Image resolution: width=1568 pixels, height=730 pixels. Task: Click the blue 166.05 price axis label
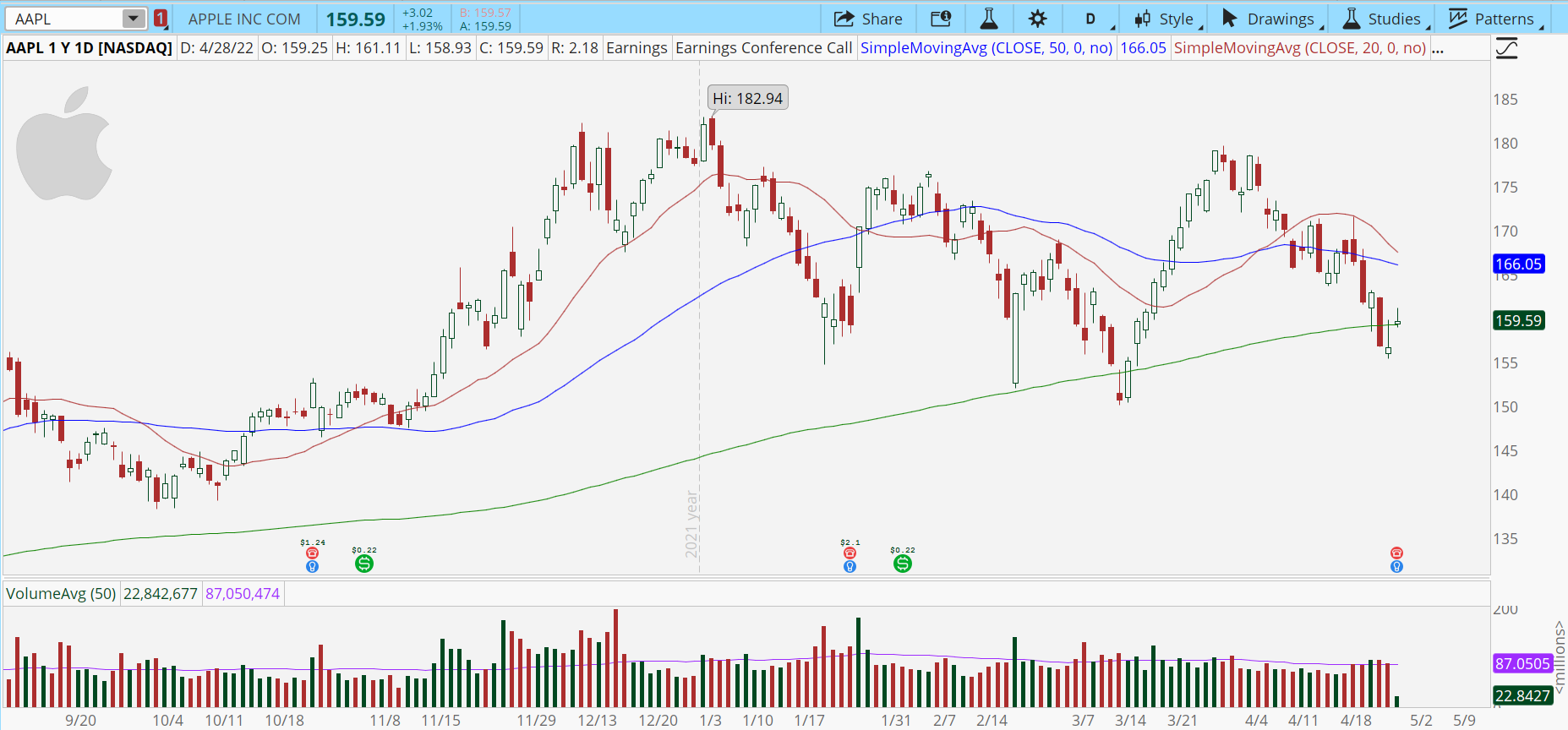pyautogui.click(x=1519, y=264)
